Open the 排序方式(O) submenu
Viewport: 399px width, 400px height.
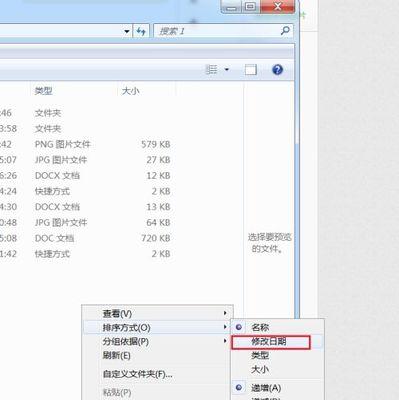pyautogui.click(x=157, y=327)
